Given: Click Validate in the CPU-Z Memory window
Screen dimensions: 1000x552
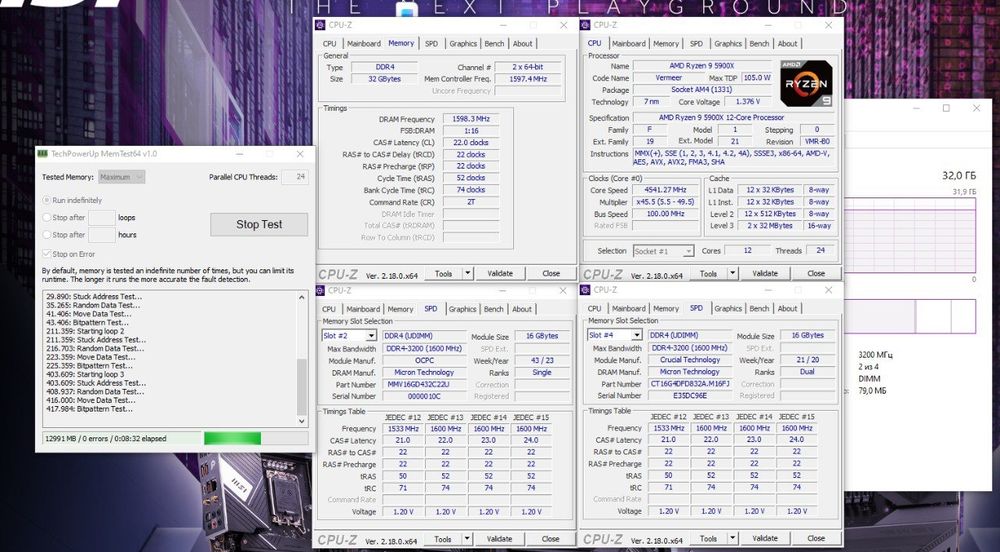Looking at the screenshot, I should click(x=500, y=273).
